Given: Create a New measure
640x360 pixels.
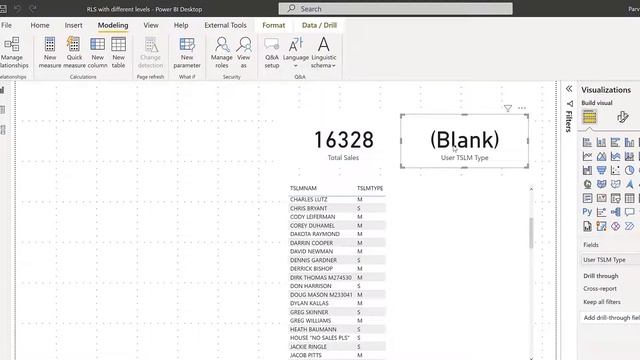Looking at the screenshot, I should click(50, 52).
